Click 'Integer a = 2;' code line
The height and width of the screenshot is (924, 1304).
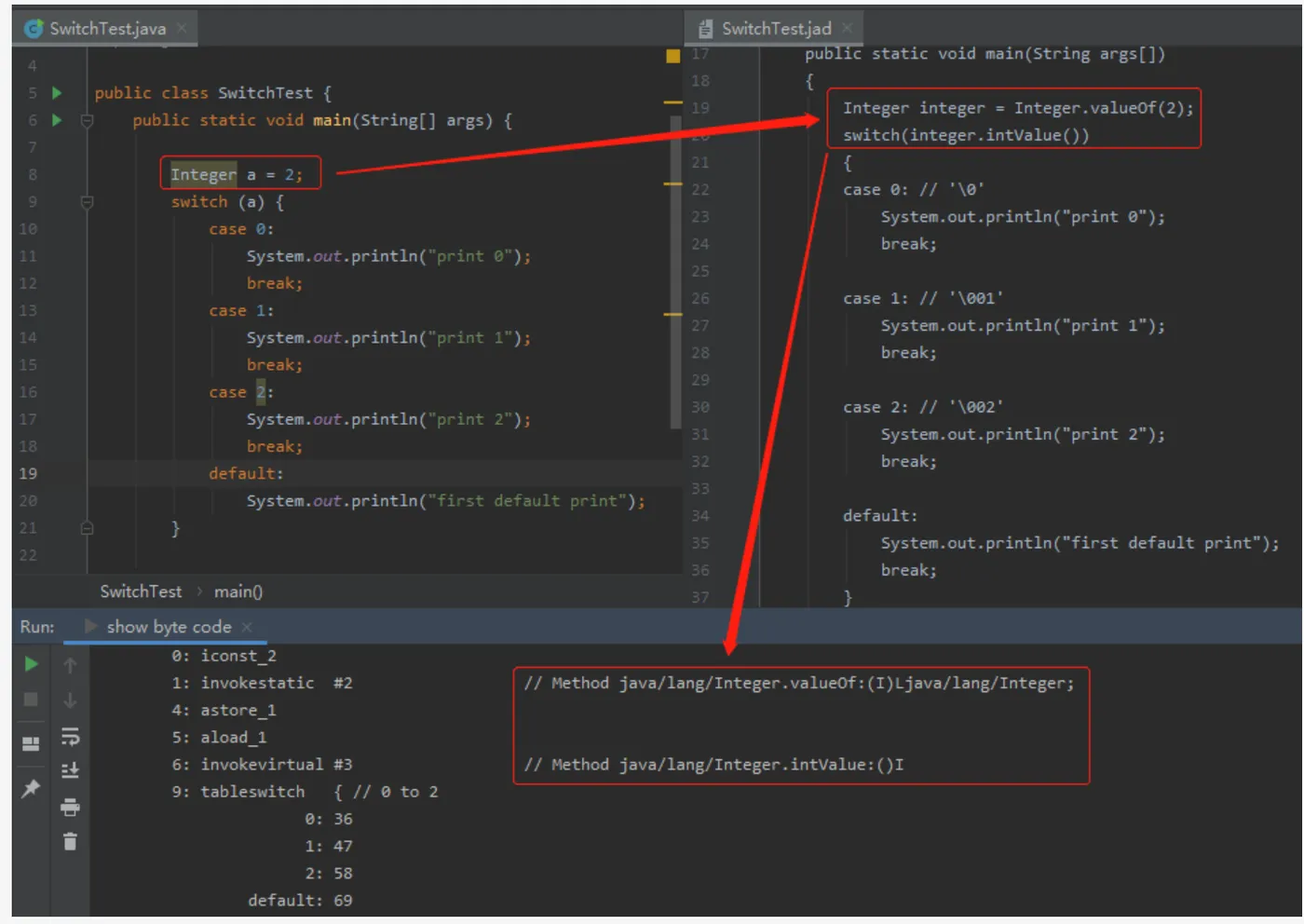coord(237,174)
